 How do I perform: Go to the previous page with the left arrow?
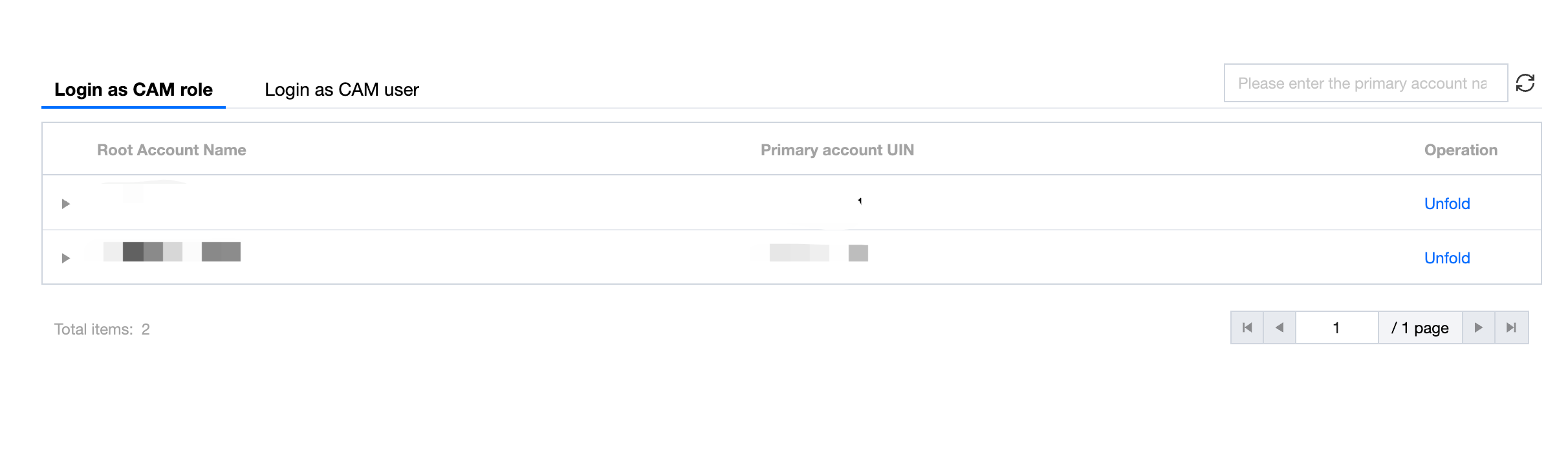click(x=1279, y=327)
